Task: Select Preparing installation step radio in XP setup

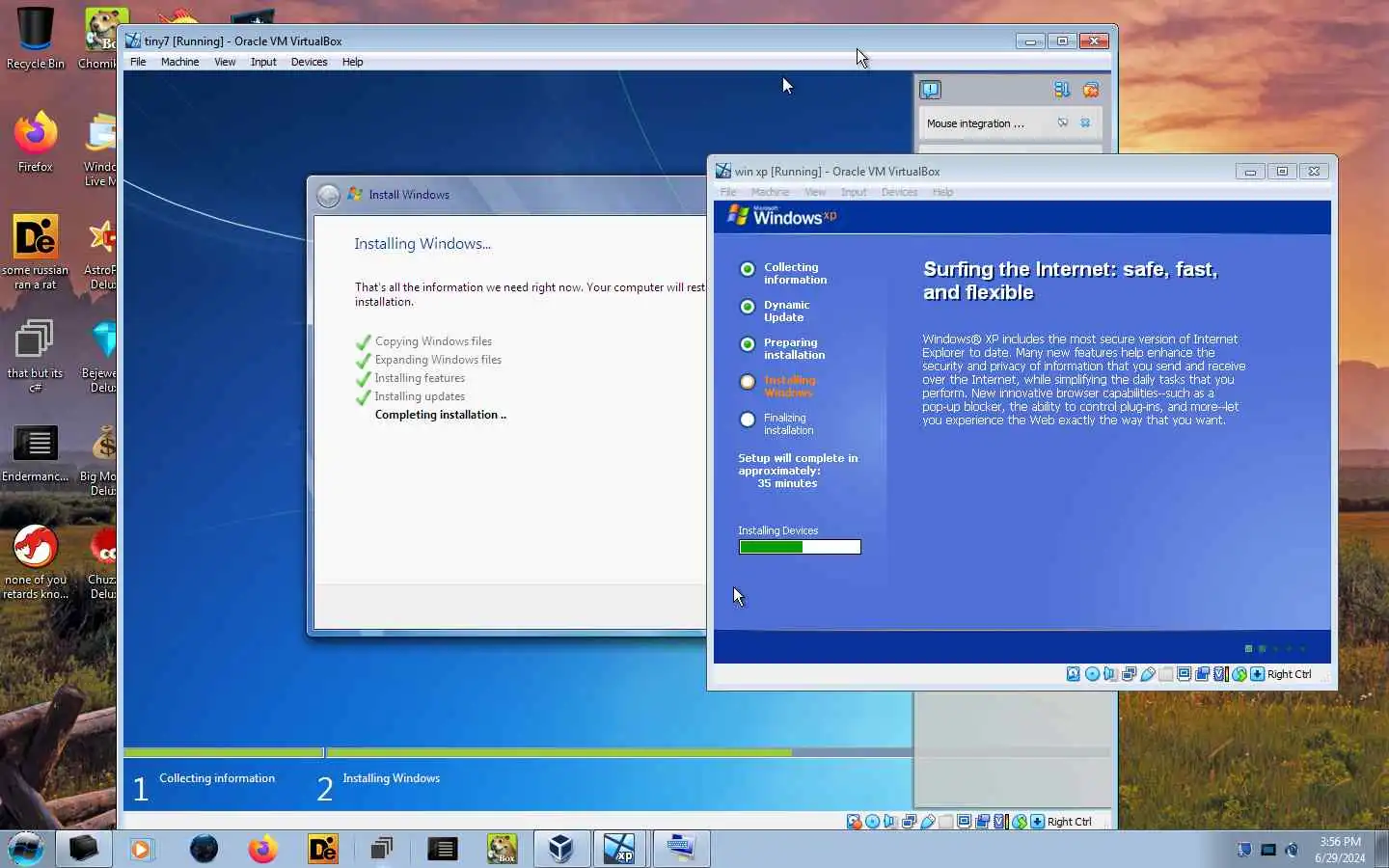Action: point(748,344)
